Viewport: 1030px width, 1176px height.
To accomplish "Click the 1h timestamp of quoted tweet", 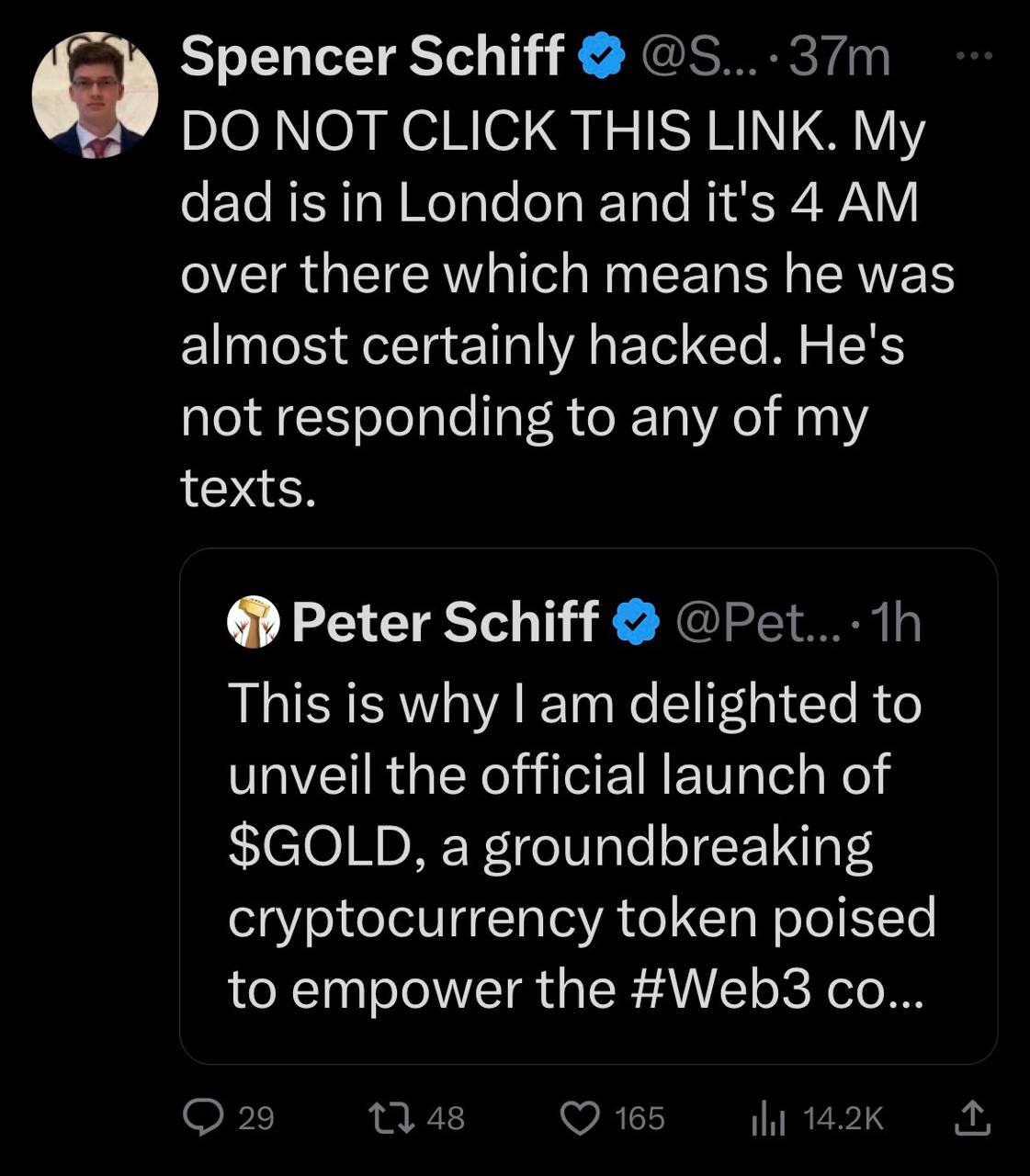I will coord(894,623).
